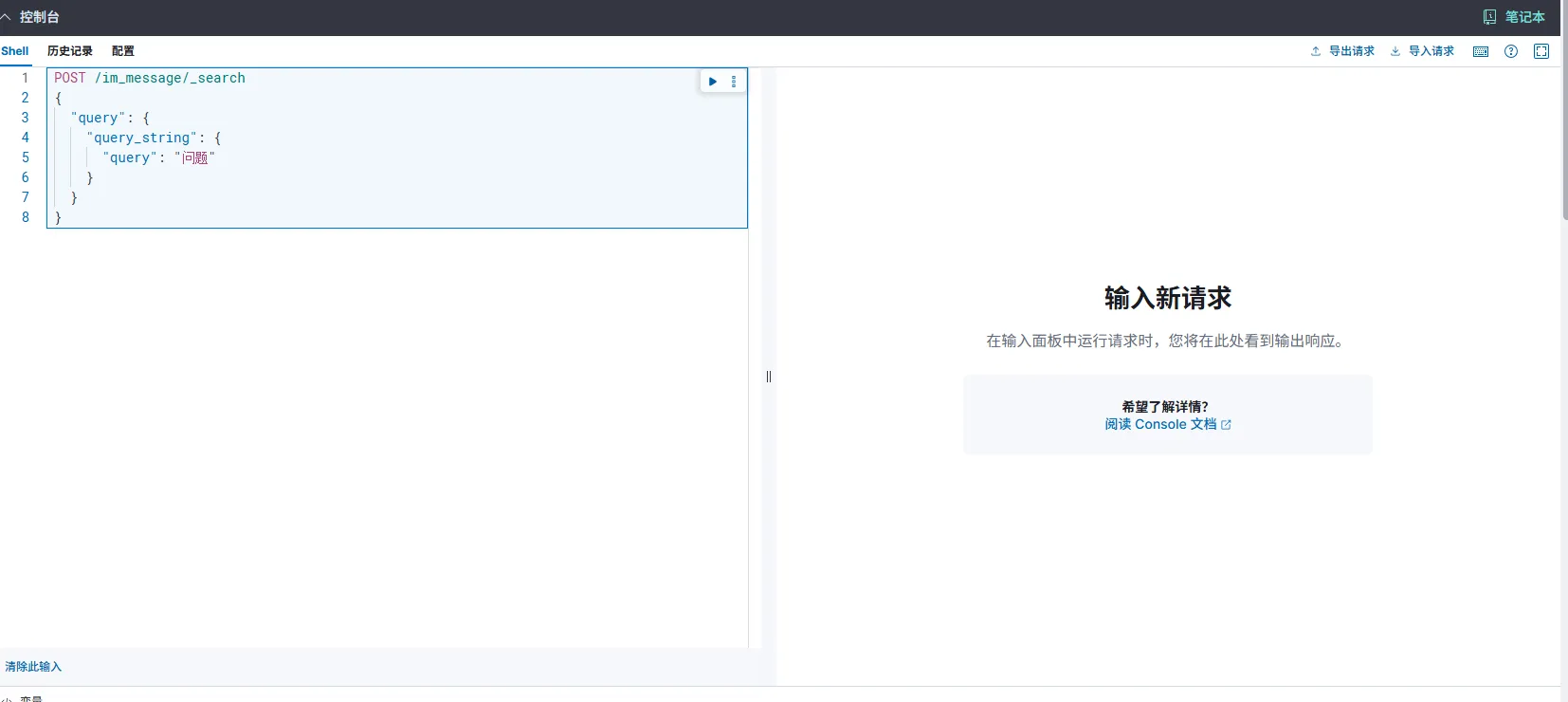Image resolution: width=1568 pixels, height=702 pixels.
Task: Click the download icon beside 导入请求
Action: tap(1395, 51)
